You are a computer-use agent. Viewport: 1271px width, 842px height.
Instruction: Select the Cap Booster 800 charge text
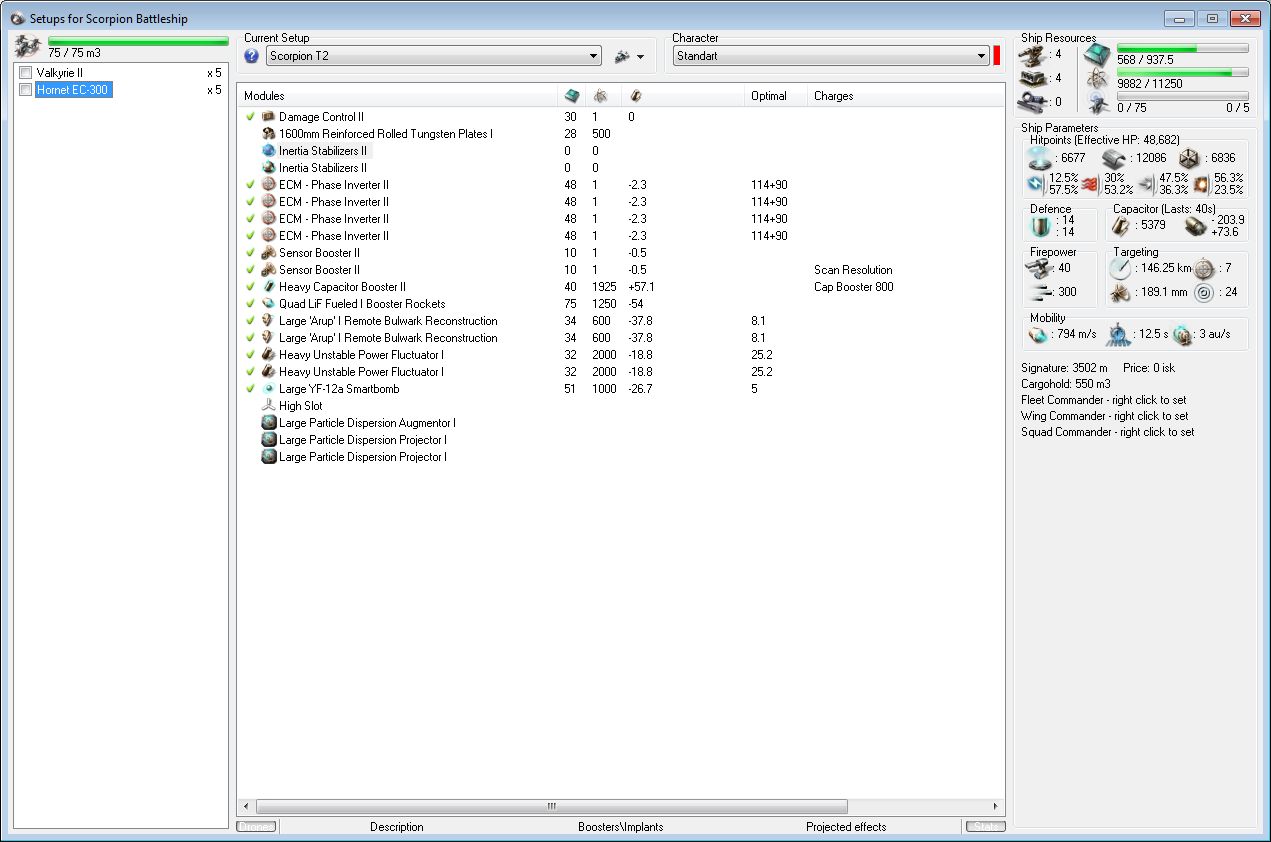tap(853, 287)
